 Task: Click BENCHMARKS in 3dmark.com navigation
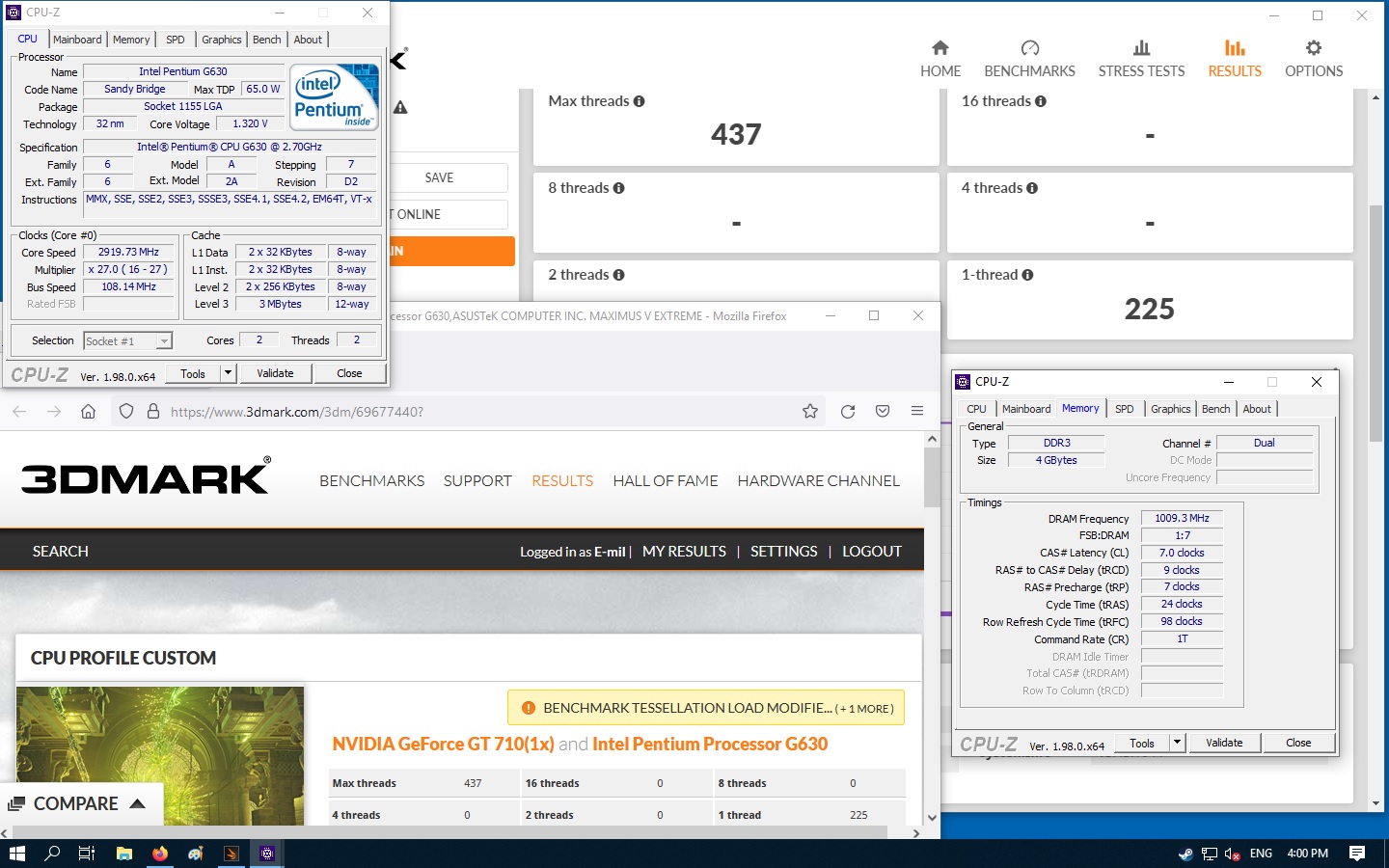[x=371, y=480]
